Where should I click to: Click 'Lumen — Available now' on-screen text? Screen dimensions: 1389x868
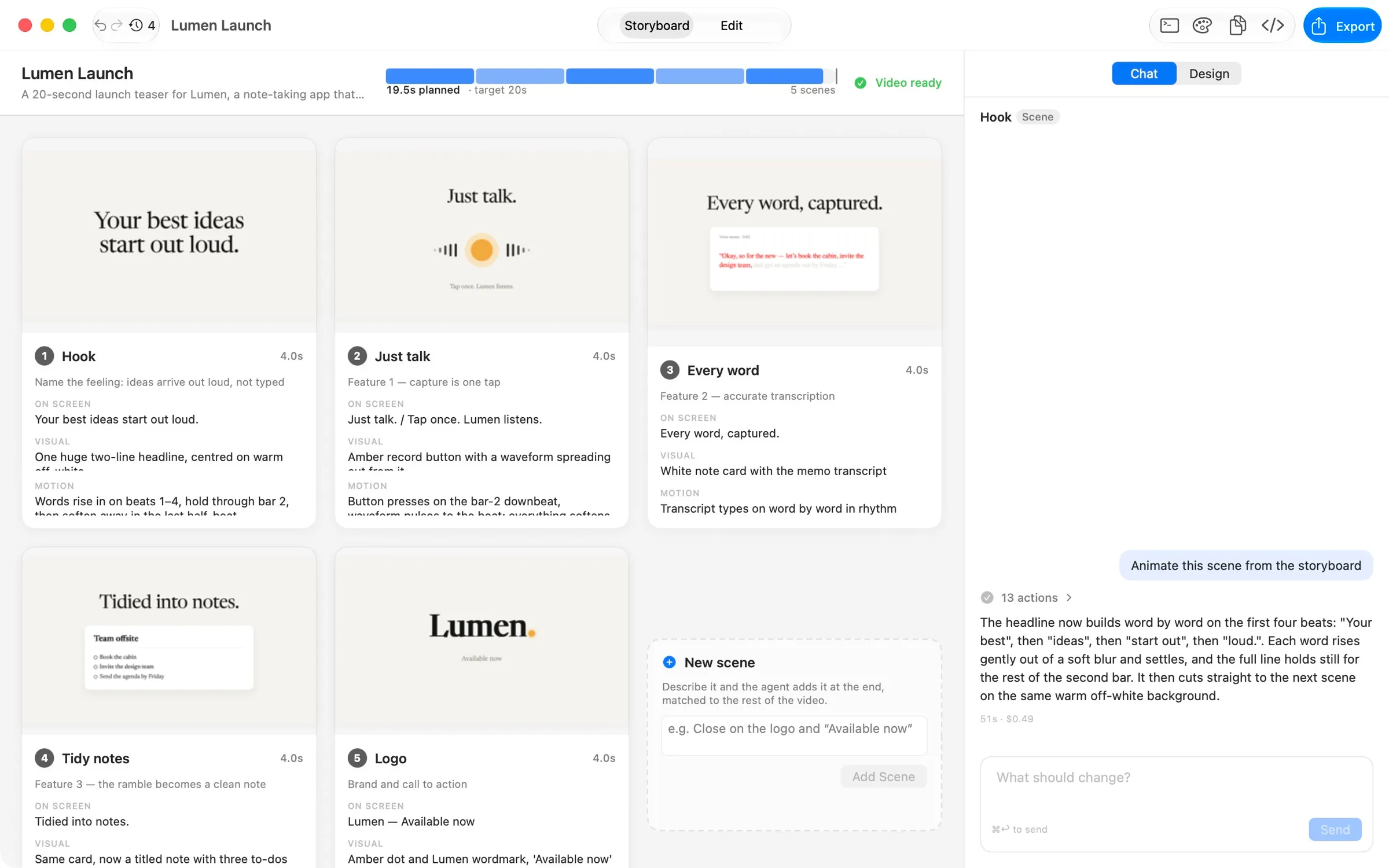(411, 821)
